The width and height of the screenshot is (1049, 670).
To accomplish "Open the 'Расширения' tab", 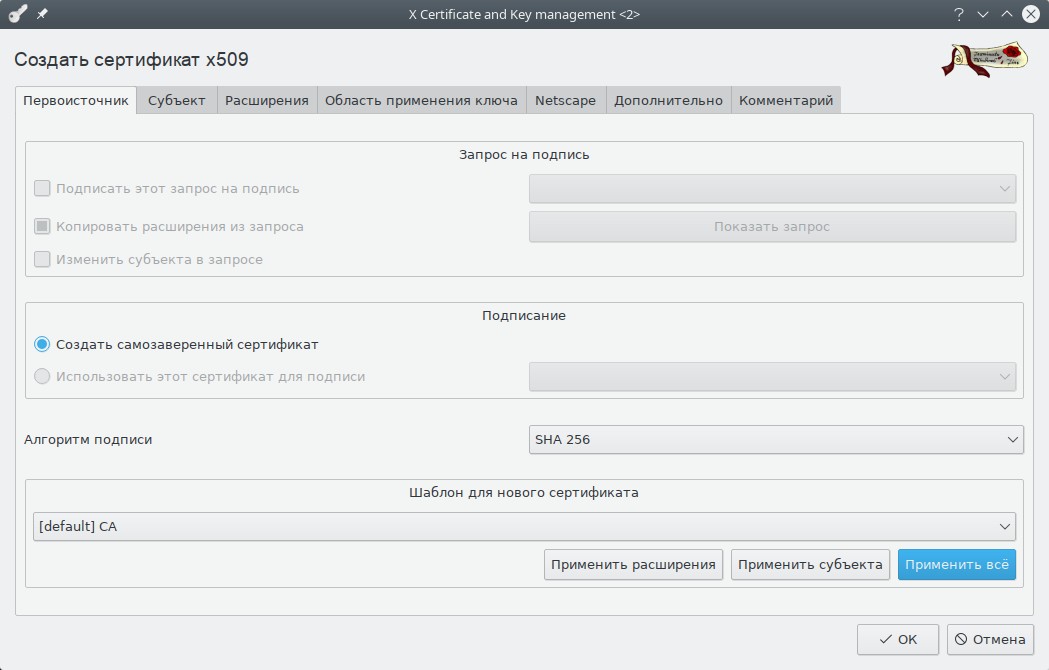I will pos(266,100).
